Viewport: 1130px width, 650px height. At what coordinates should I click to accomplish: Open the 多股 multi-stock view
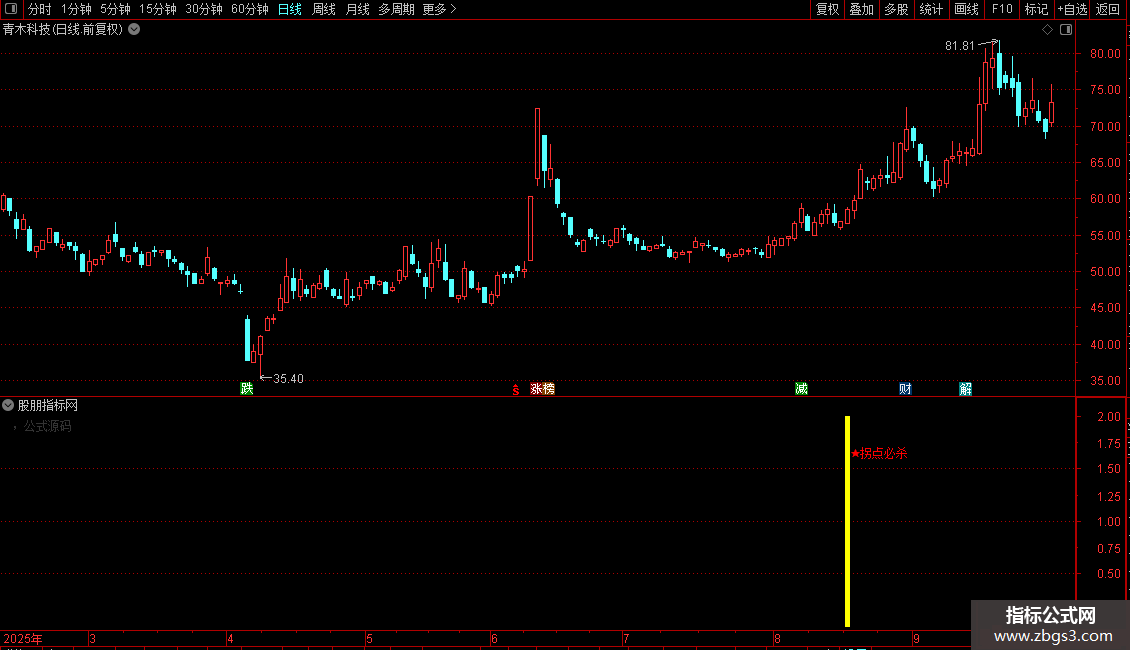(x=896, y=9)
